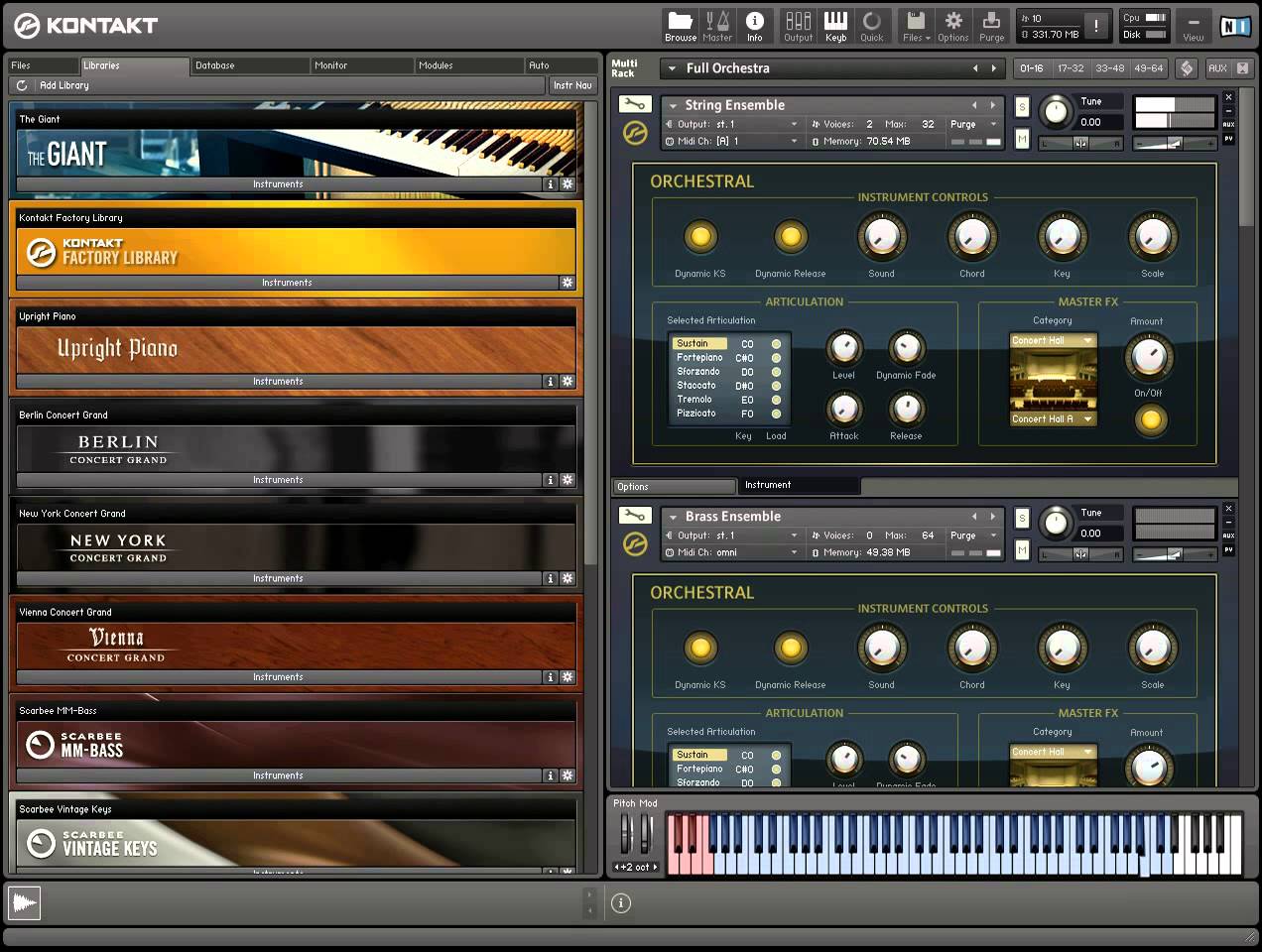
Task: Click the String Ensemble instrument logo icon
Action: click(x=635, y=133)
